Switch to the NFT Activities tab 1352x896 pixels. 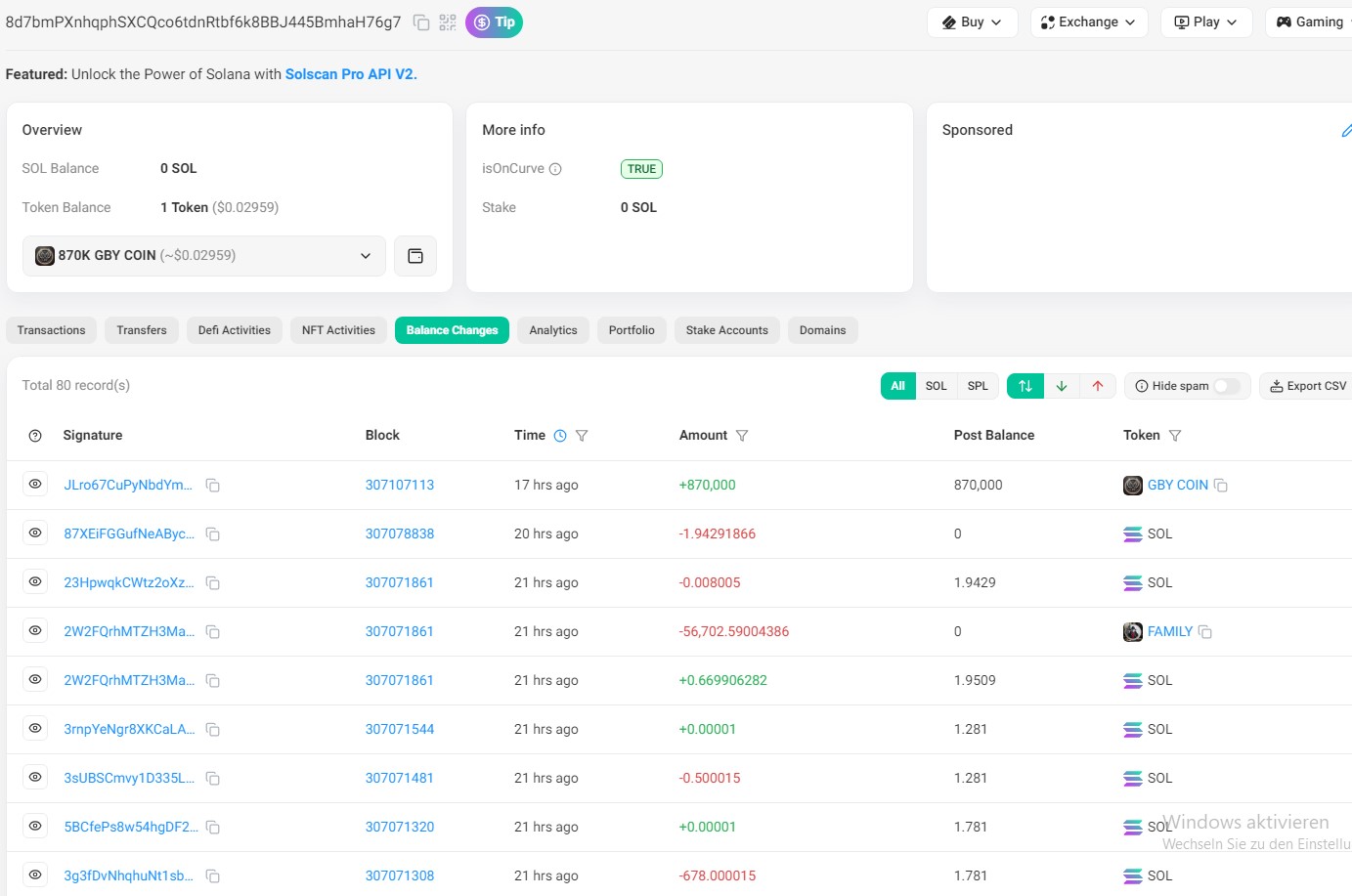tap(338, 330)
